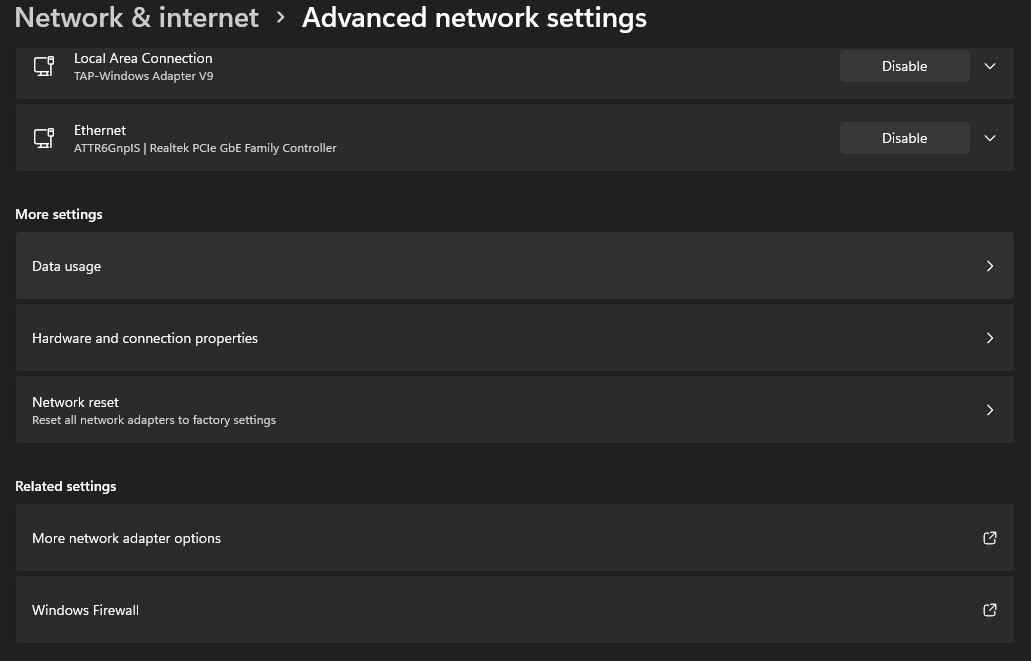Disable the Ethernet adapter
Viewport: 1031px width, 661px height.
tap(904, 138)
